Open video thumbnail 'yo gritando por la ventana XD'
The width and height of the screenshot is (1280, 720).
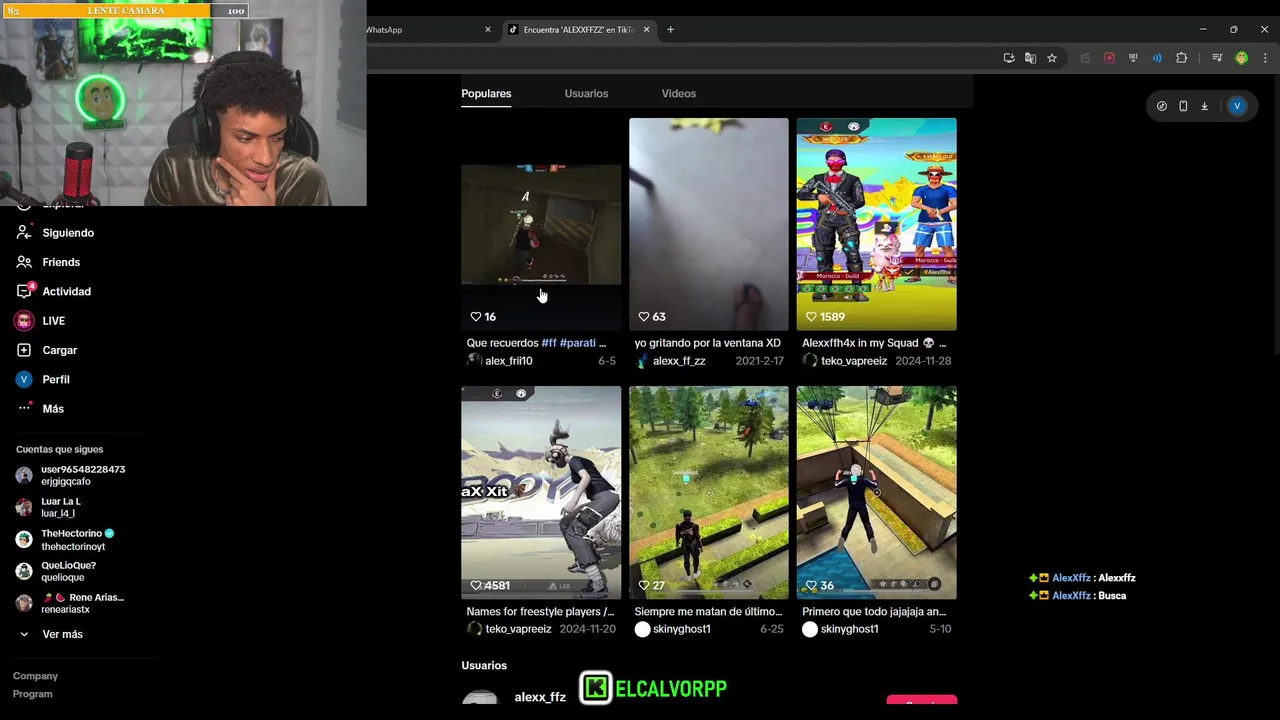point(709,224)
